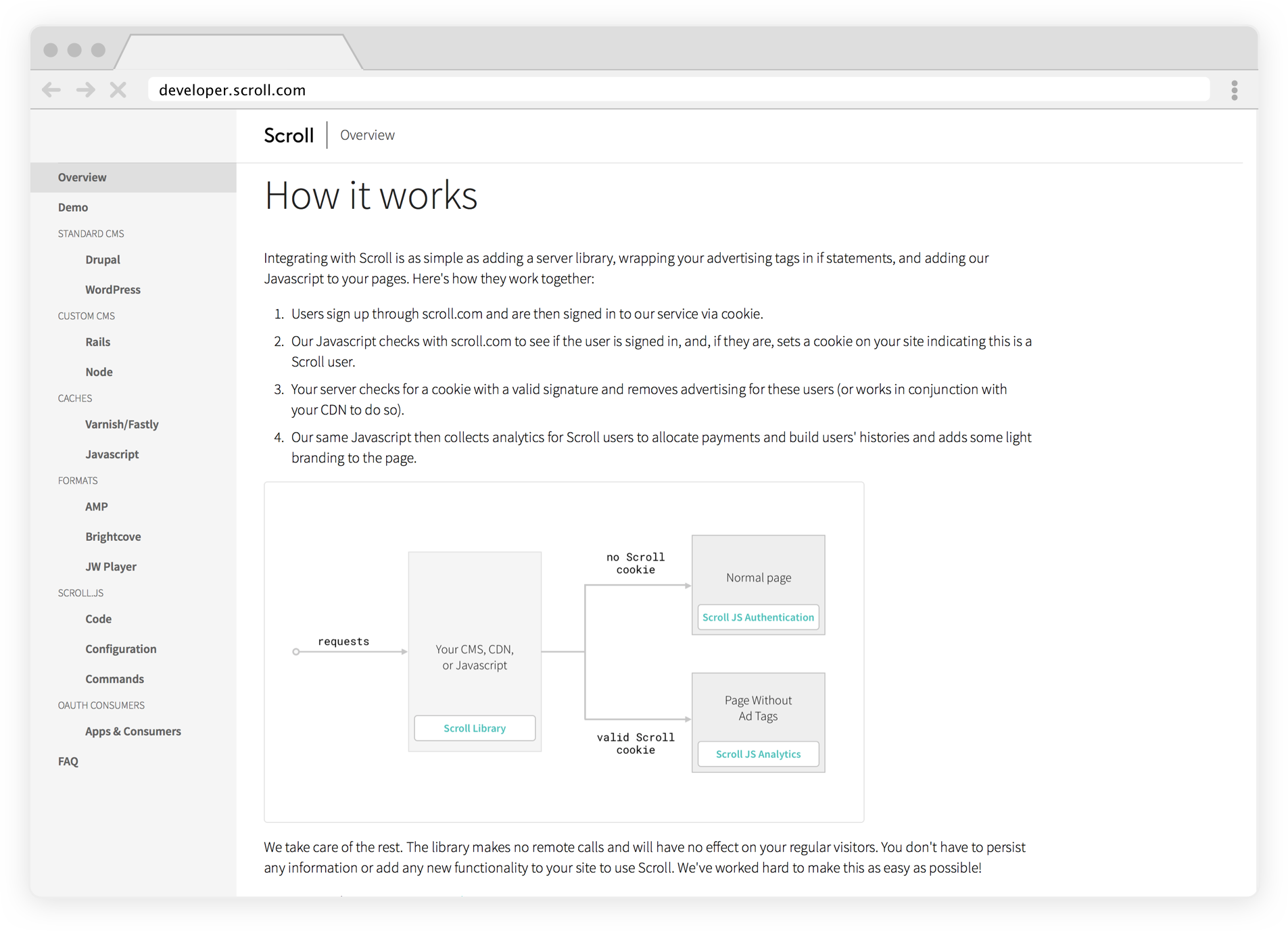Go to the Drupal integration page
Image resolution: width=1288 pixels, height=931 pixels.
coord(103,260)
